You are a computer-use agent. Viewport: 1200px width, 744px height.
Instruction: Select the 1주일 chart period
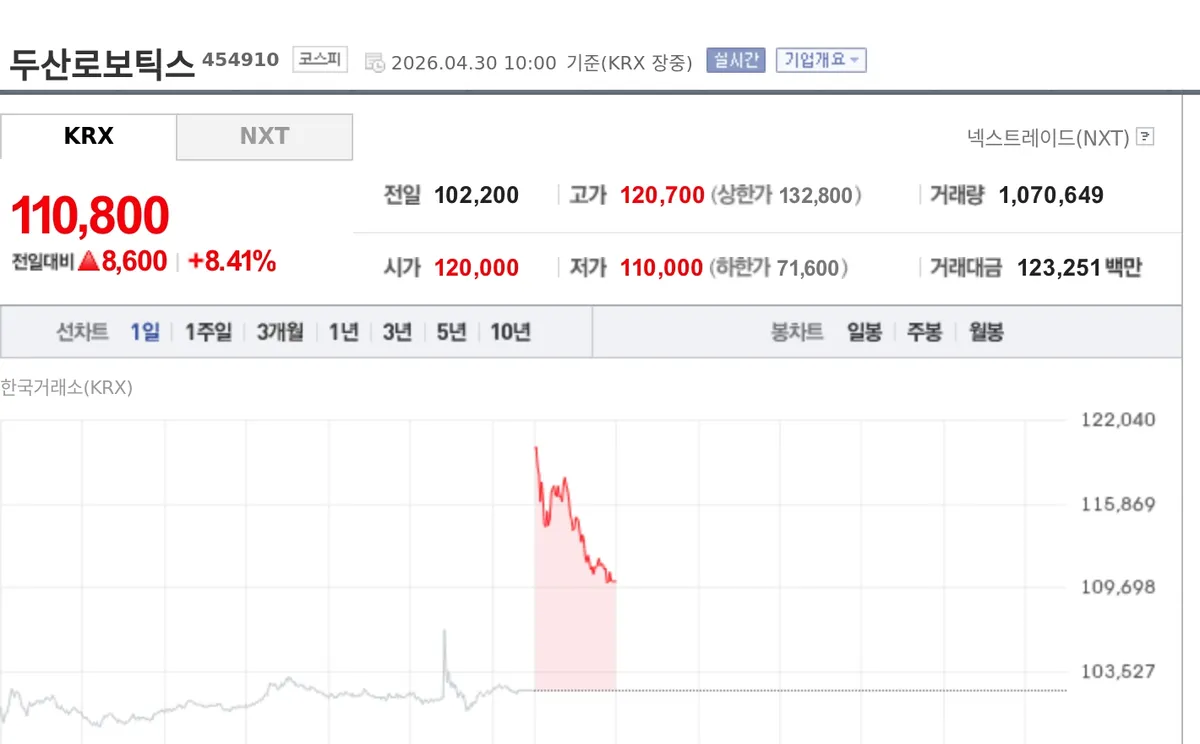pos(207,333)
